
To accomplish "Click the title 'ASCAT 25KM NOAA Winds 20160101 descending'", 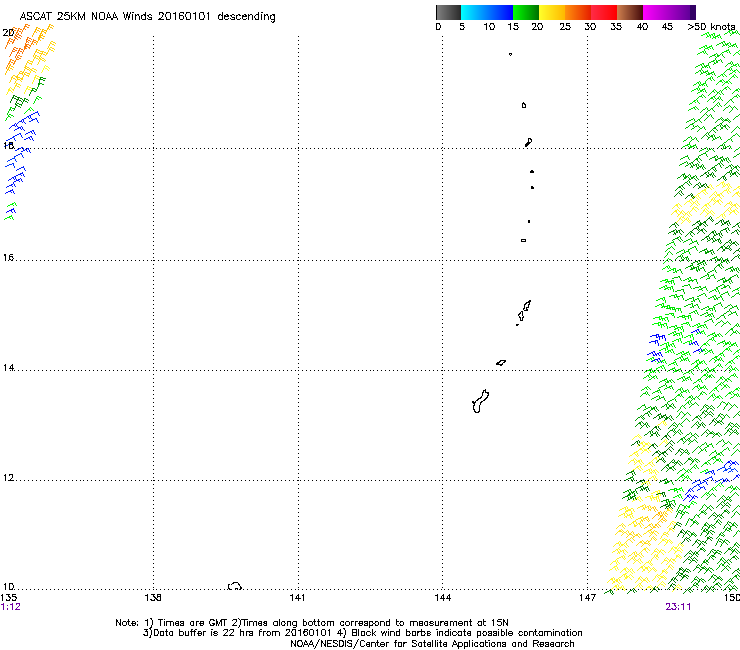I will 147,17.
